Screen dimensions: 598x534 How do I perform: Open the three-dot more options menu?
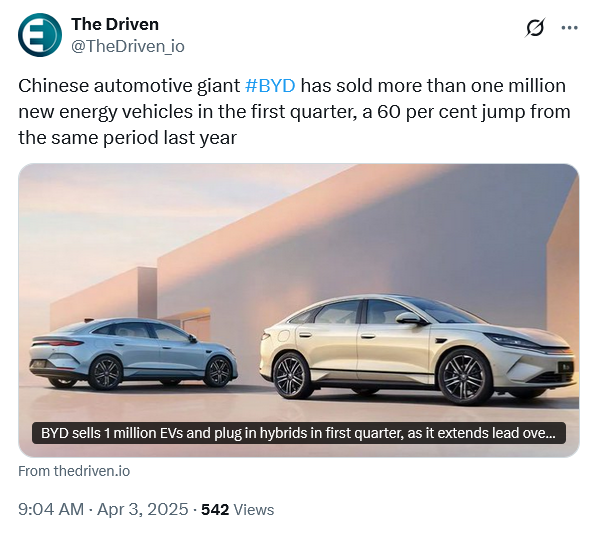pyautogui.click(x=569, y=28)
